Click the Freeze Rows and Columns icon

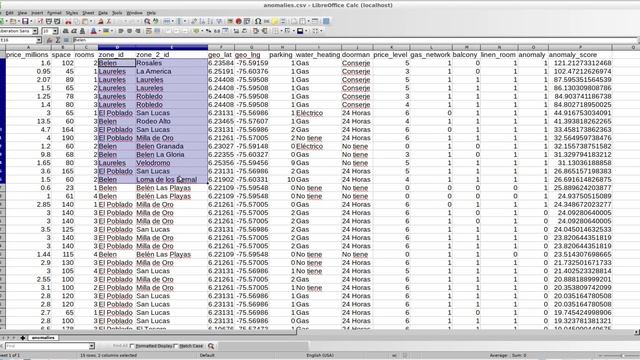(x=302, y=21)
